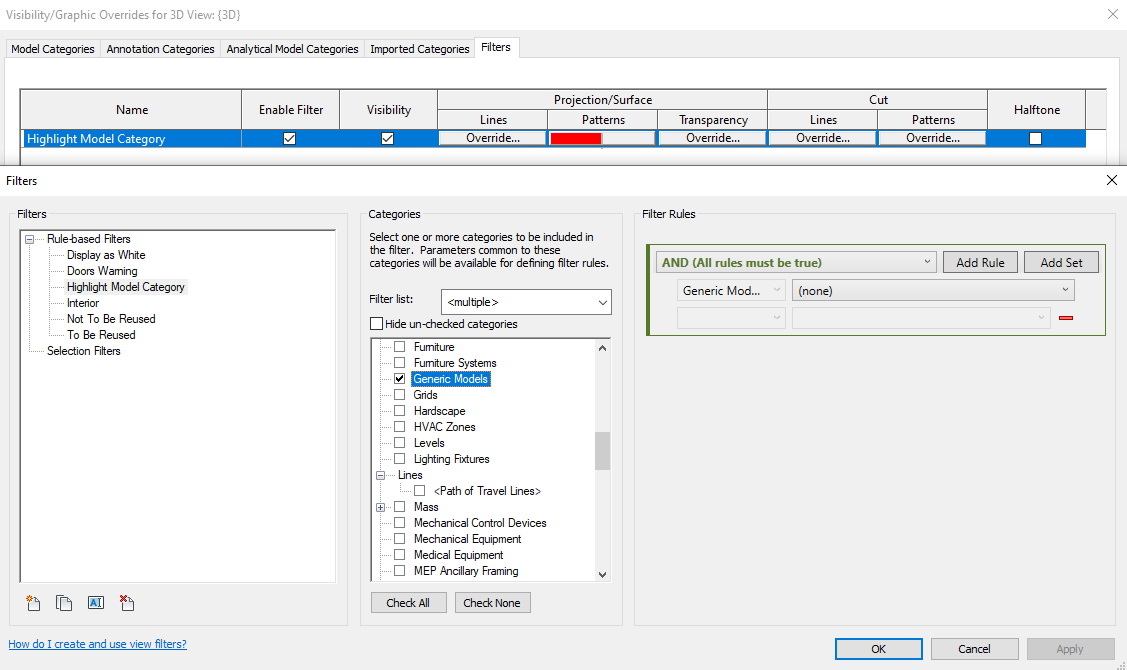Open the Cut Patterns Override settings

click(931, 137)
